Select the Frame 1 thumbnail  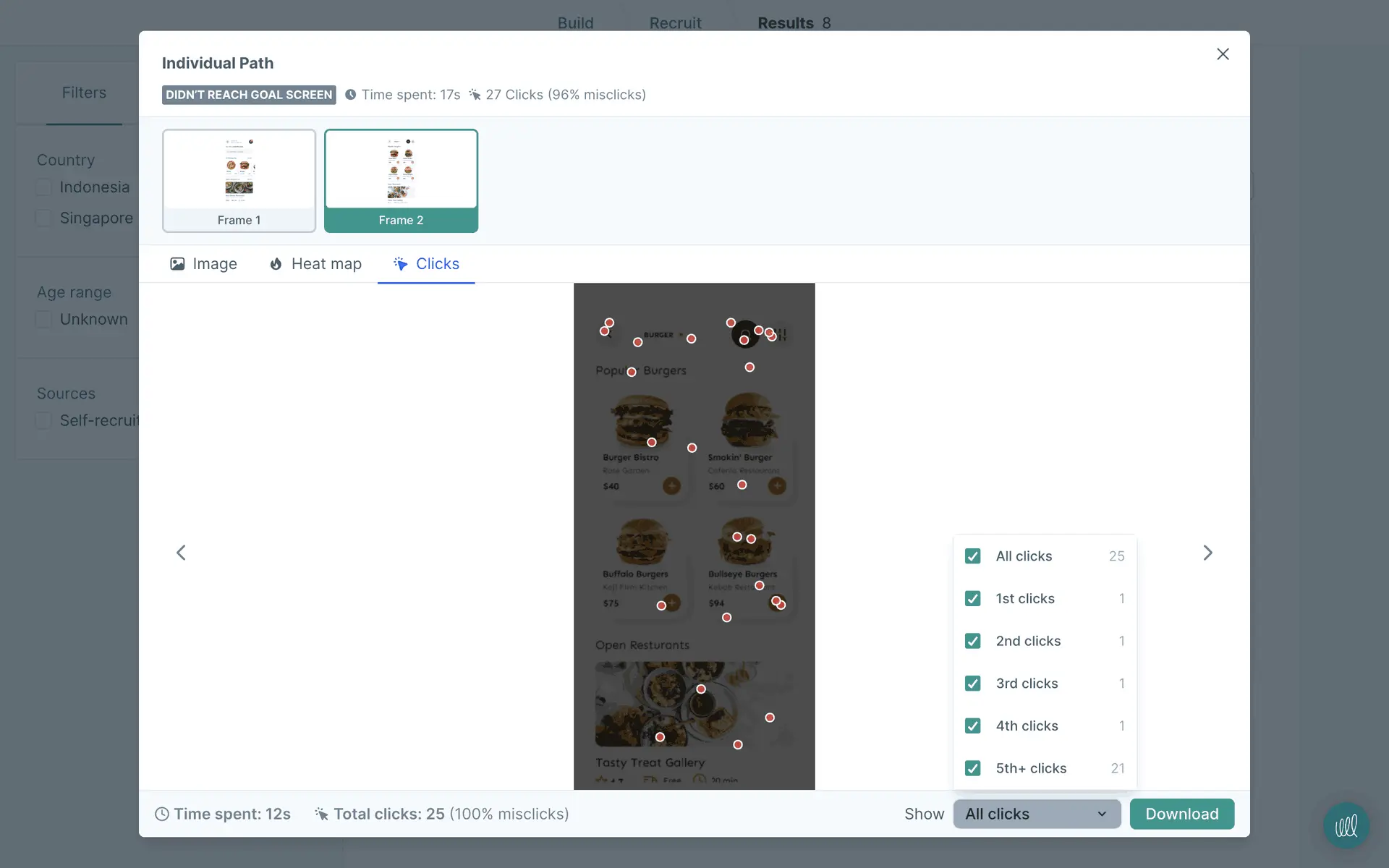[239, 181]
